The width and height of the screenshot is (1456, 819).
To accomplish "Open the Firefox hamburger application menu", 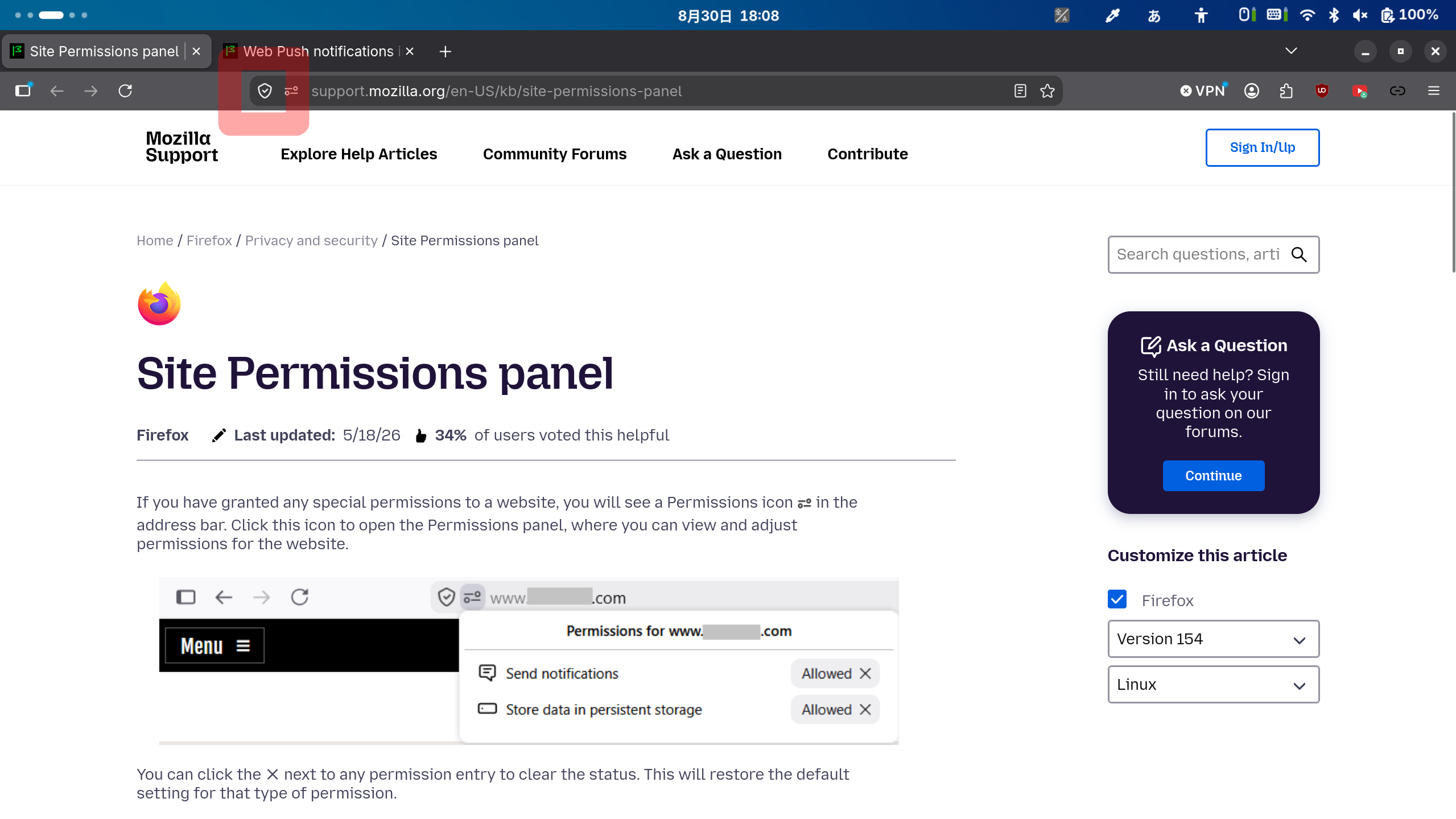I will tap(1434, 91).
